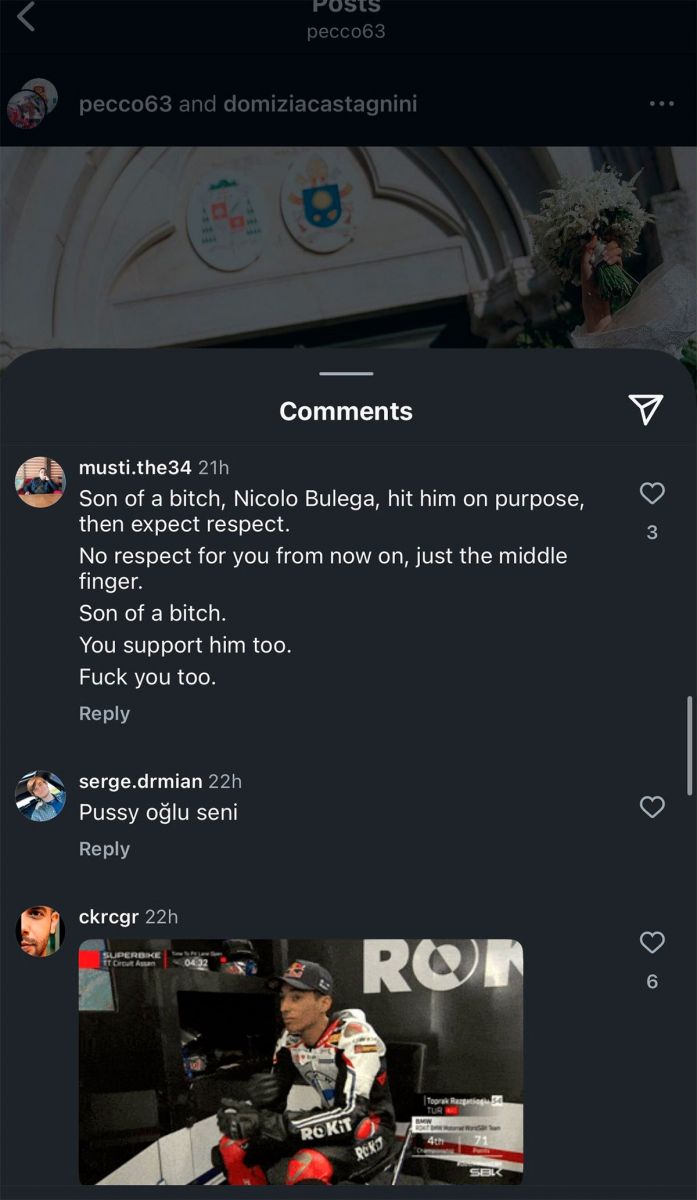Viewport: 697px width, 1200px height.
Task: Tap the share paper plane icon
Action: coord(645,408)
